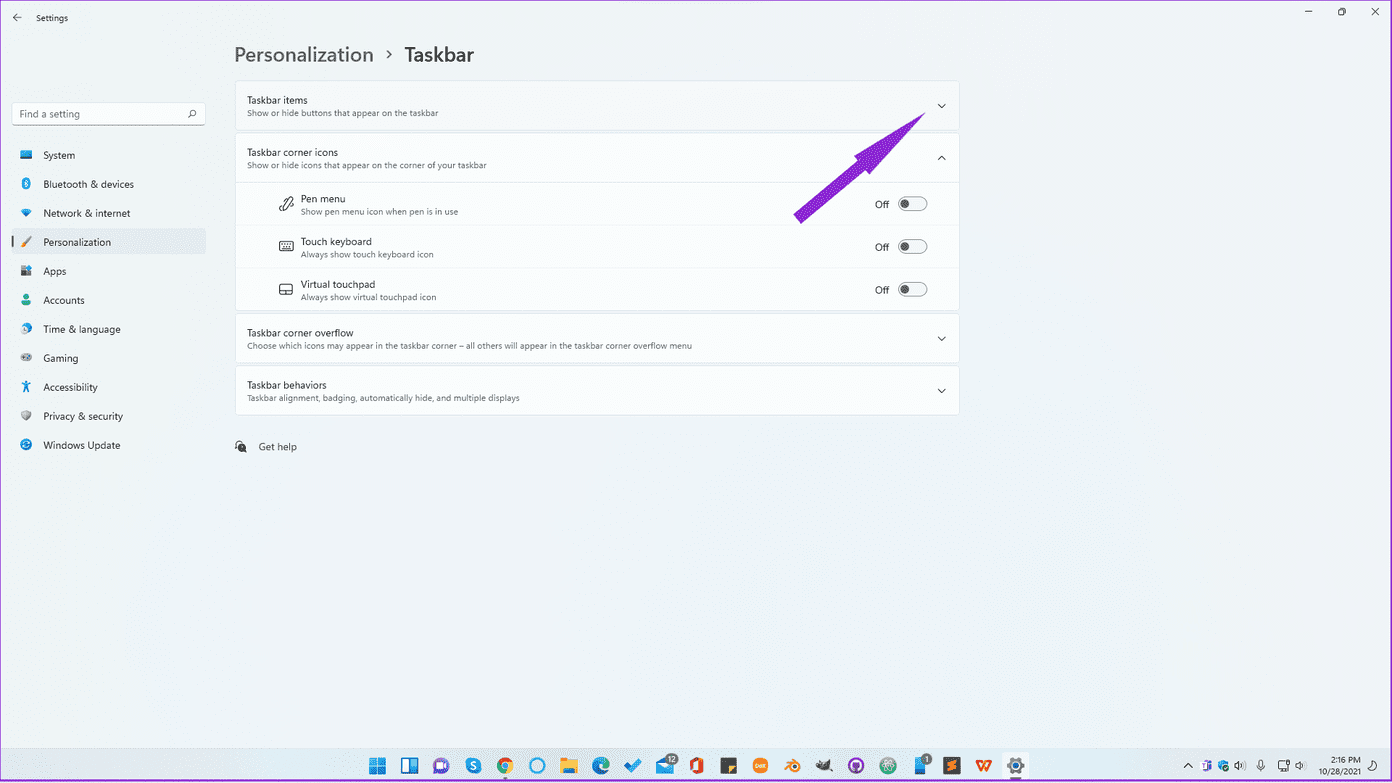Open Gaming settings in the sidebar
Image resolution: width=1392 pixels, height=783 pixels.
108,358
